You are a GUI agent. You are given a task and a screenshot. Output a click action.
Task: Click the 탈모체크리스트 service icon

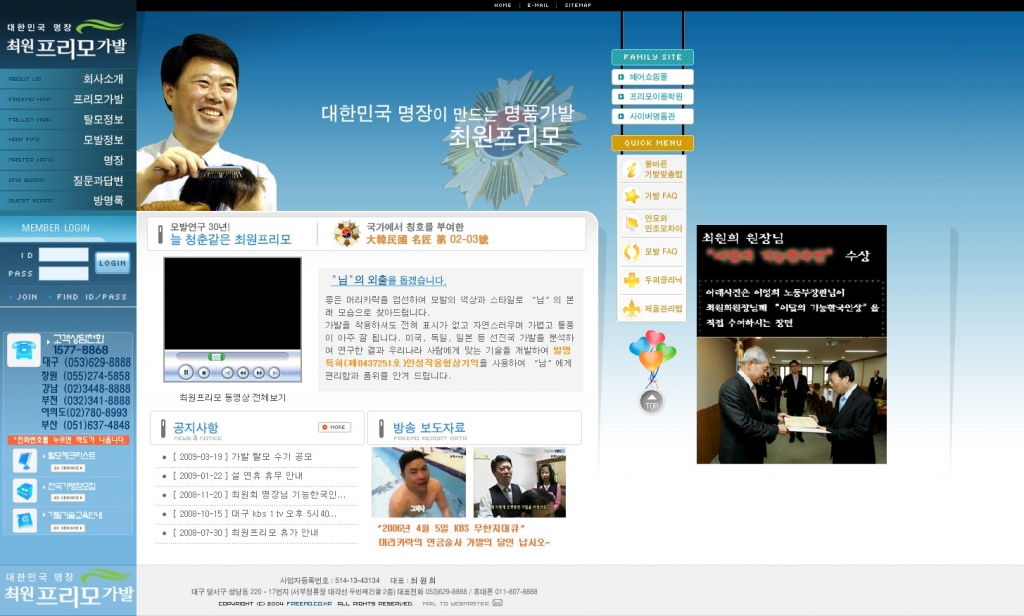(x=25, y=461)
